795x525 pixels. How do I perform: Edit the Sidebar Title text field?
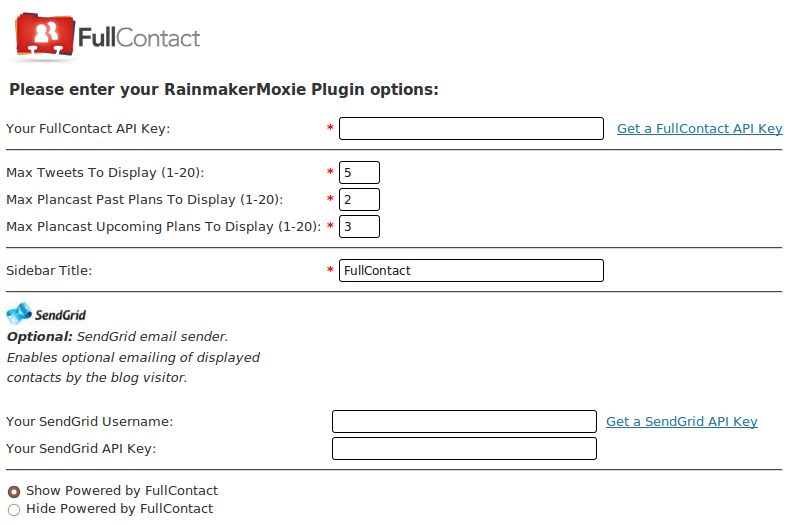click(x=471, y=271)
